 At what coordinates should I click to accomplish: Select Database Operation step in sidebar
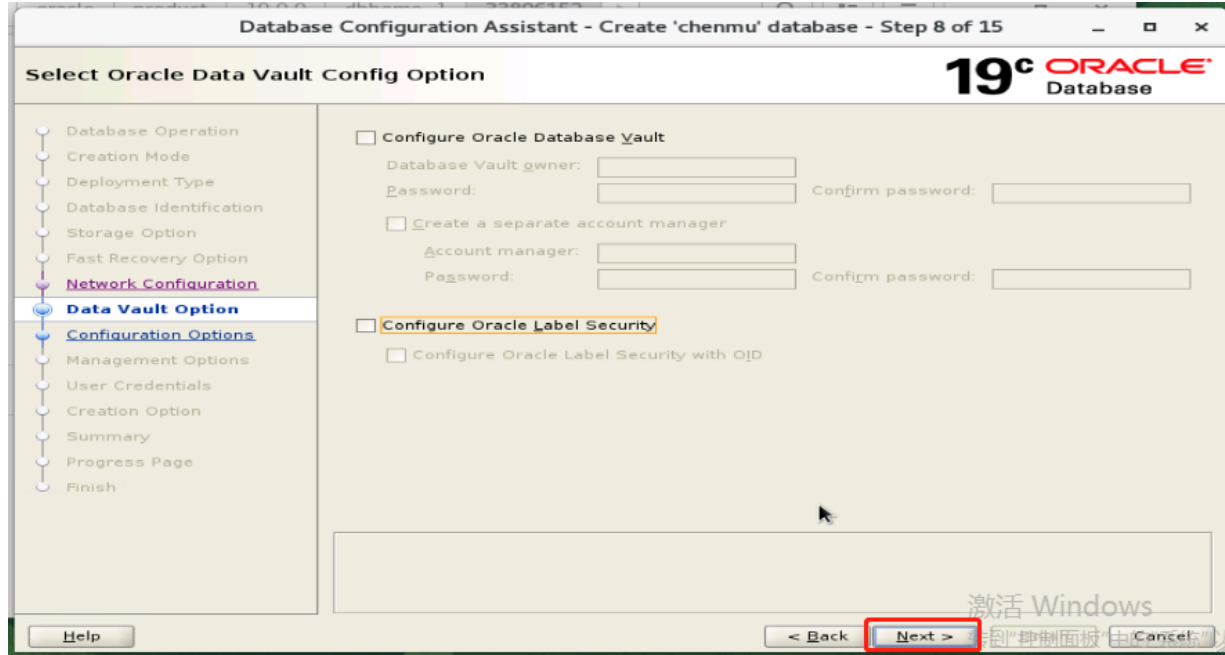point(152,131)
